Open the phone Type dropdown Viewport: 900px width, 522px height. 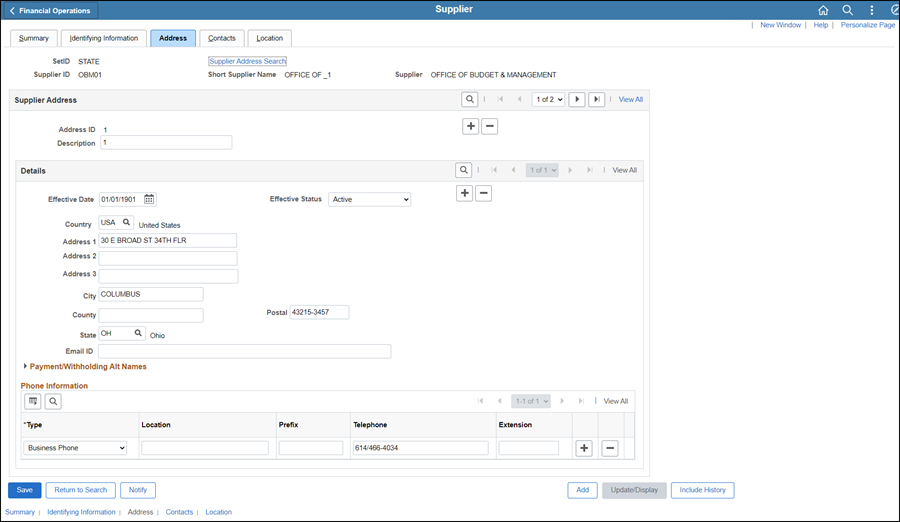[x=76, y=448]
